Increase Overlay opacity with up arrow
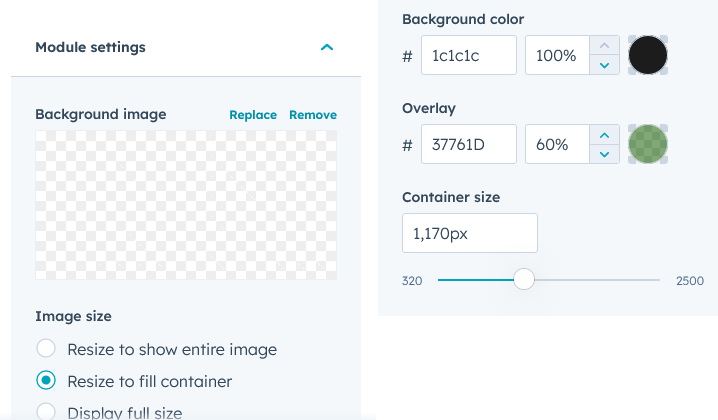The height and width of the screenshot is (420, 718). 603,135
